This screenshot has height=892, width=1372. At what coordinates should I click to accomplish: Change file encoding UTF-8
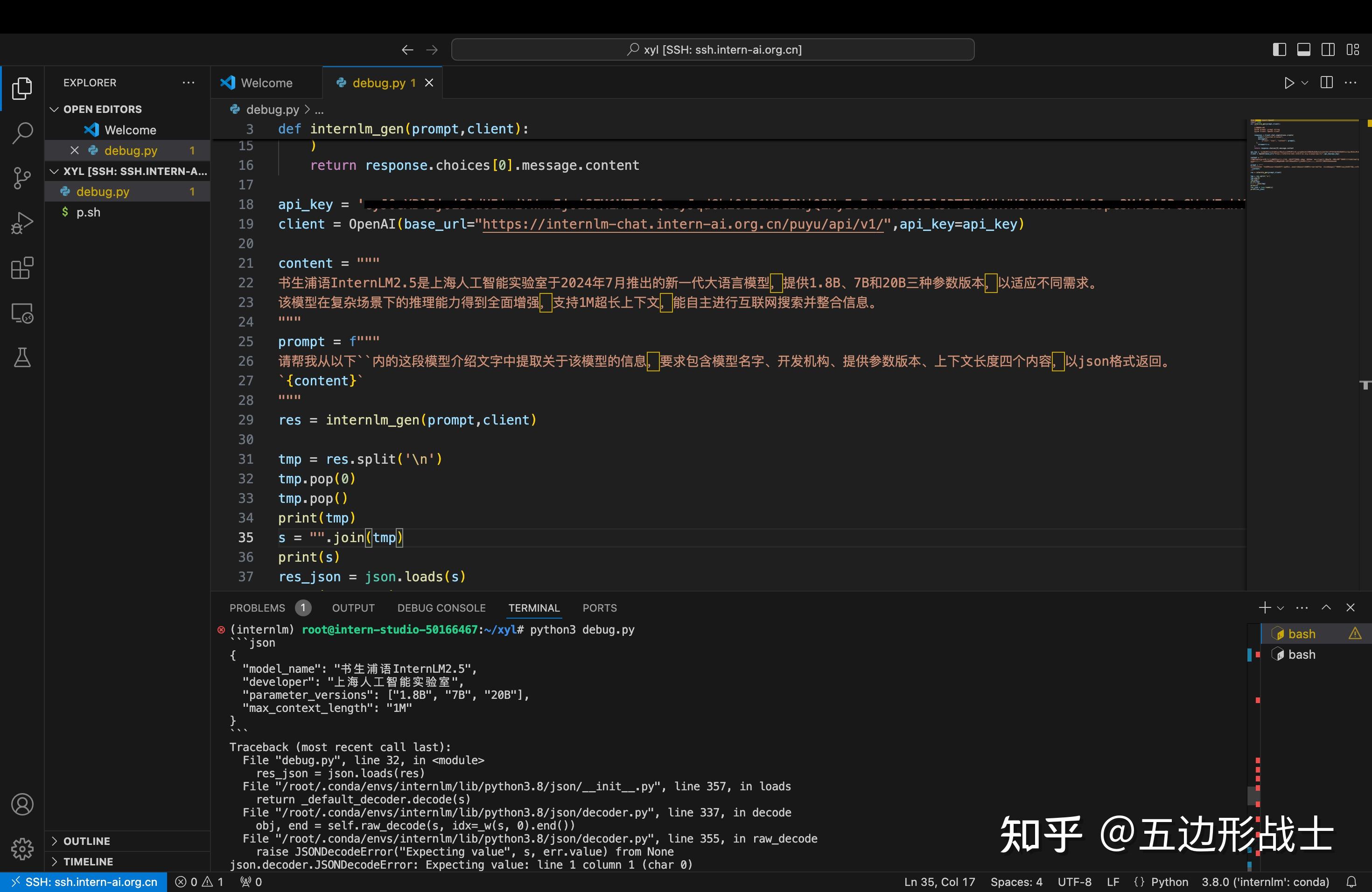1075,882
